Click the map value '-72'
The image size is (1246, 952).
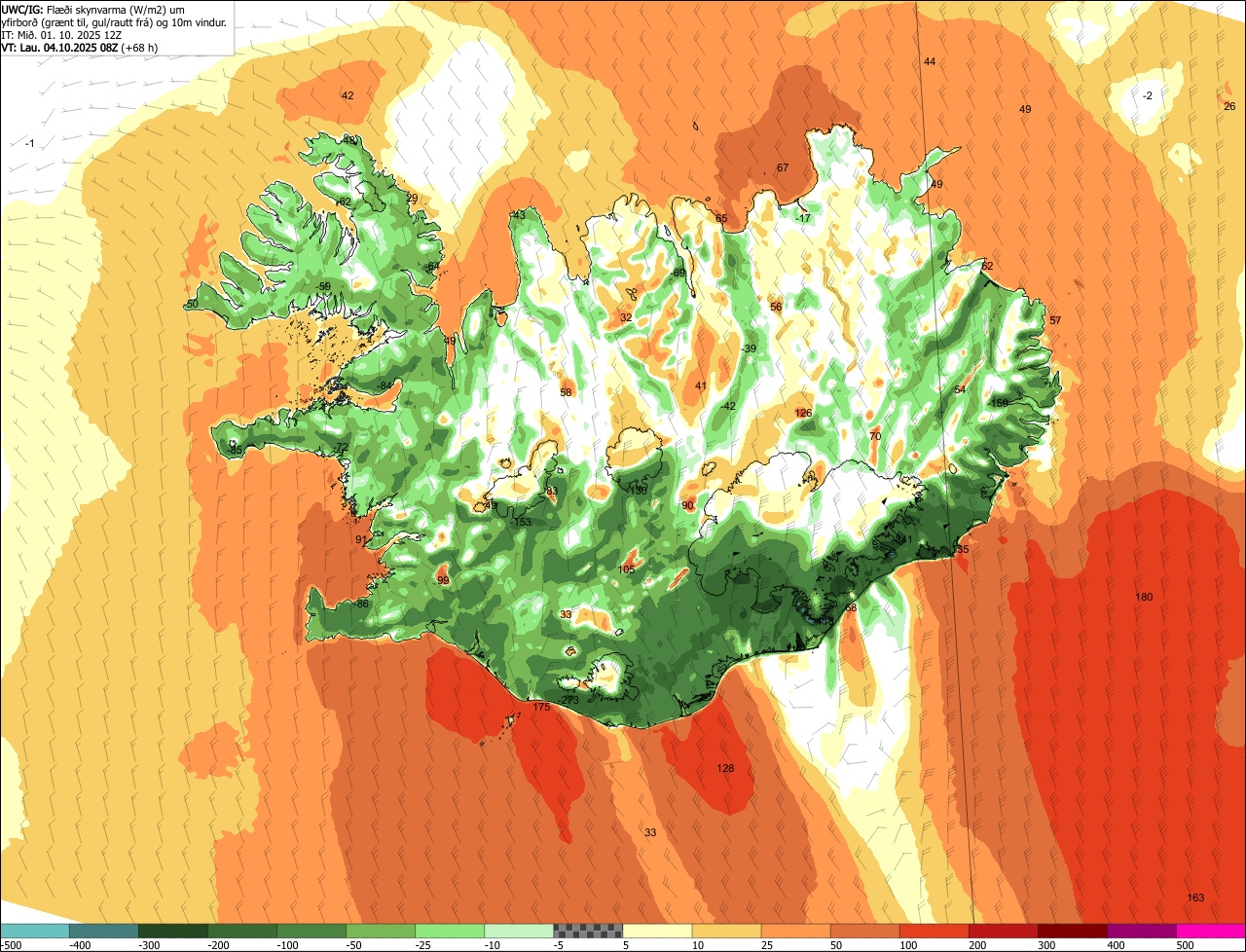341,447
